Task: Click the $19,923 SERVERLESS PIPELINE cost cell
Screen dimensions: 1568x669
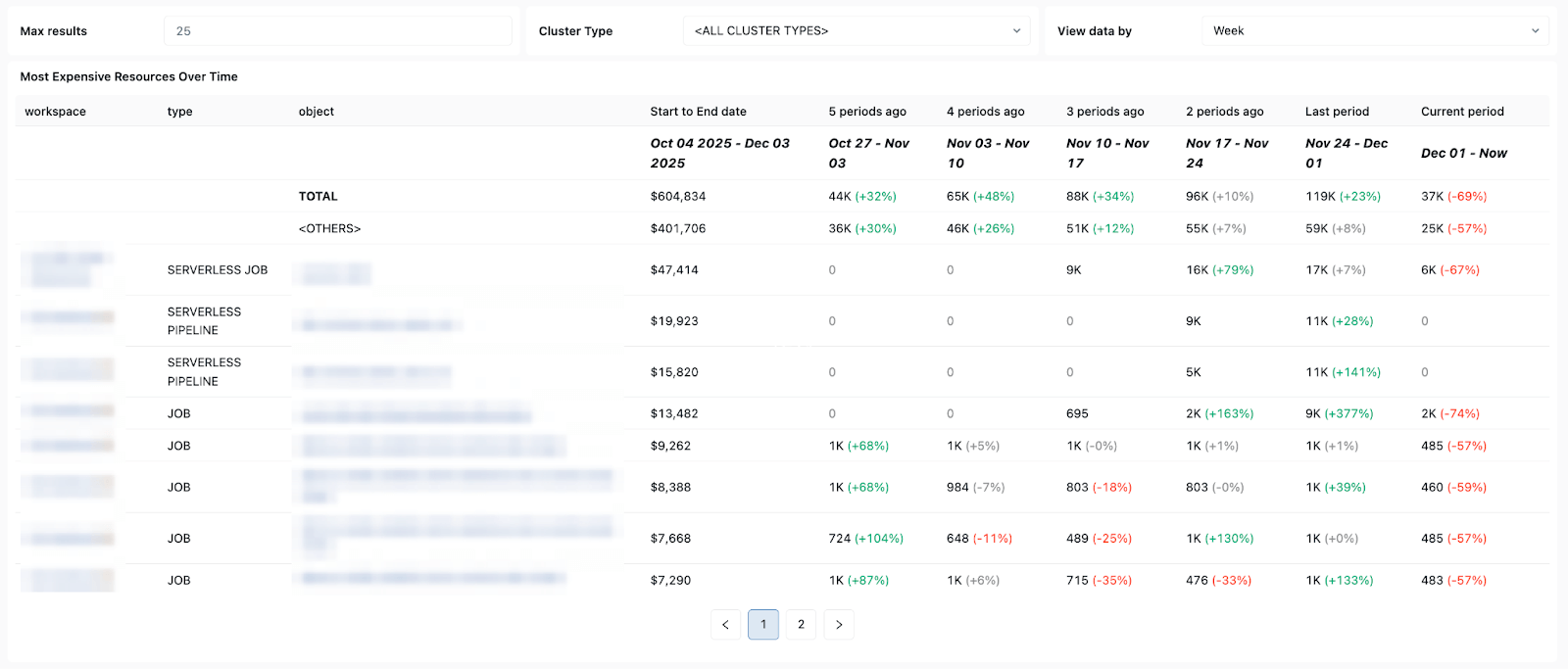Action: (674, 321)
